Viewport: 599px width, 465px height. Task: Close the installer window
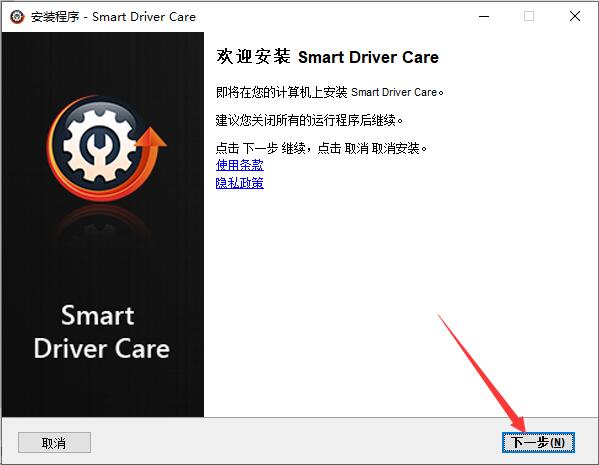pyautogui.click(x=575, y=16)
